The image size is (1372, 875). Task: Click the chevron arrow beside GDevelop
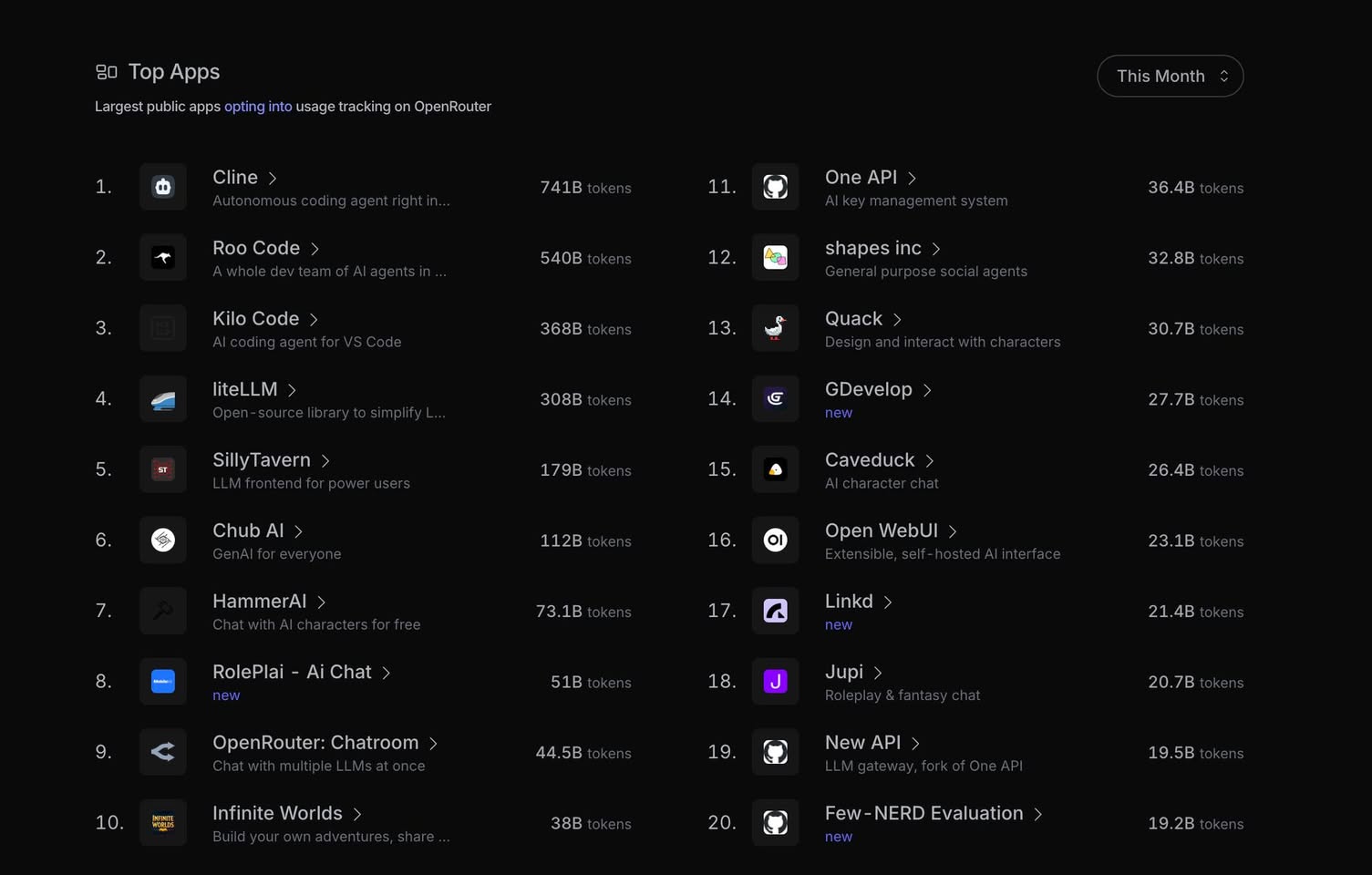(927, 390)
